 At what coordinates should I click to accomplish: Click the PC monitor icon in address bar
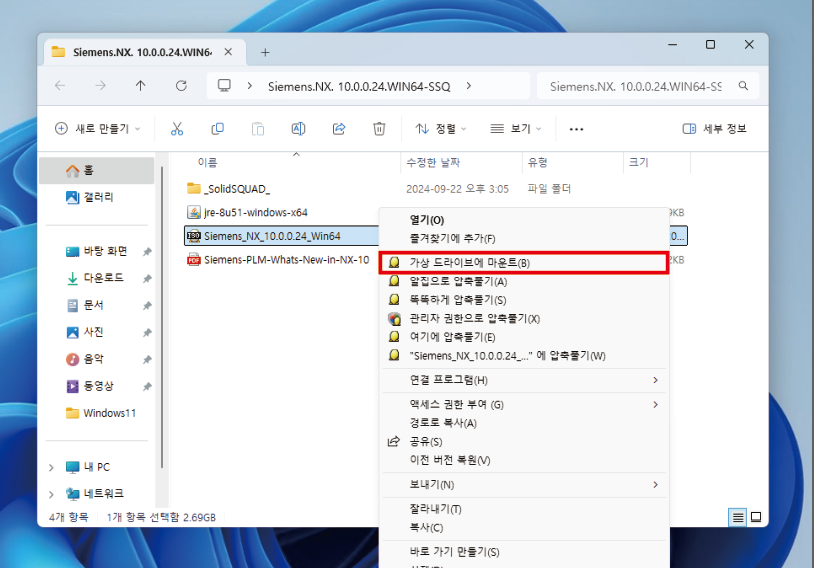pos(224,86)
